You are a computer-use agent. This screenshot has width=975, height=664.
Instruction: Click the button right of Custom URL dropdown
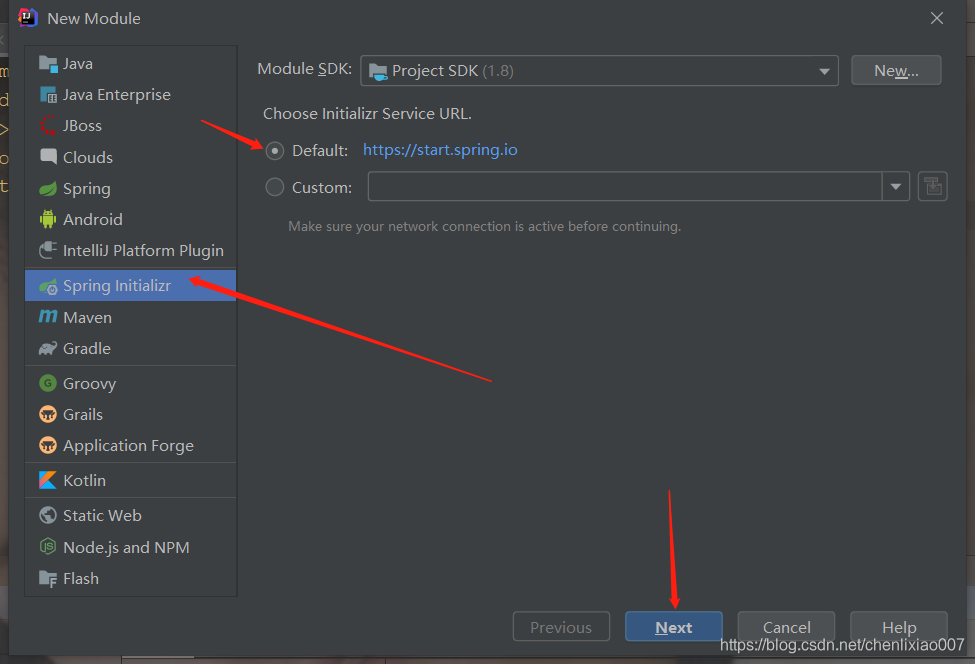click(933, 187)
